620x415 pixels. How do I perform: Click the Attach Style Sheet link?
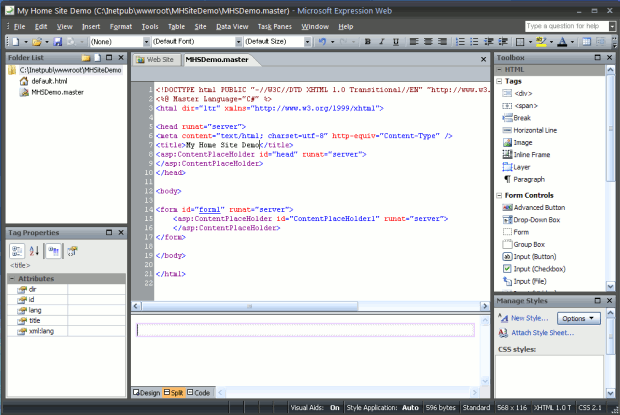coord(542,332)
